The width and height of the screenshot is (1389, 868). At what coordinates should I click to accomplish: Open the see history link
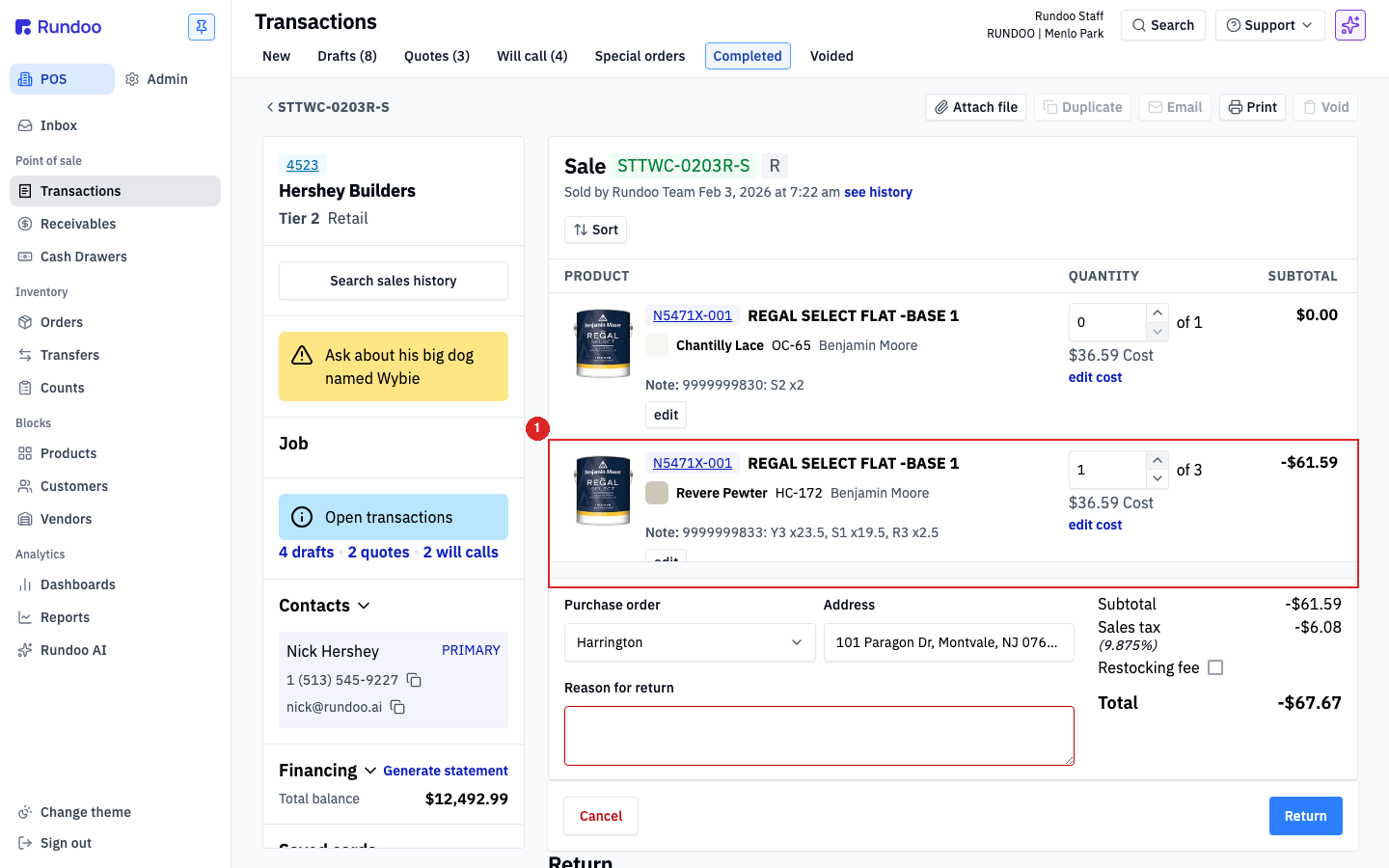point(878,192)
